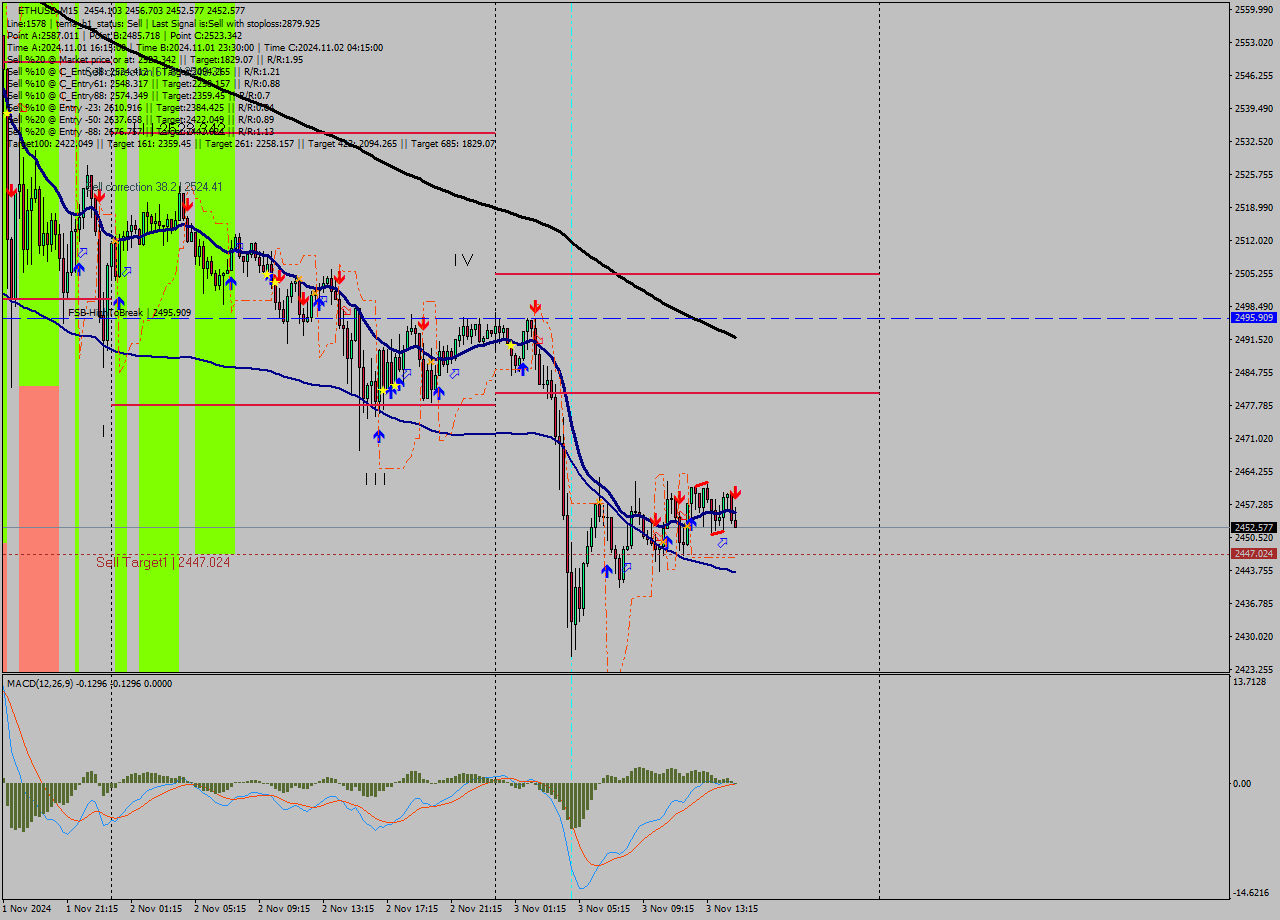Click the '3 Nov 01:15' time axis label
Viewport: 1280px width, 920px height.
(x=540, y=909)
